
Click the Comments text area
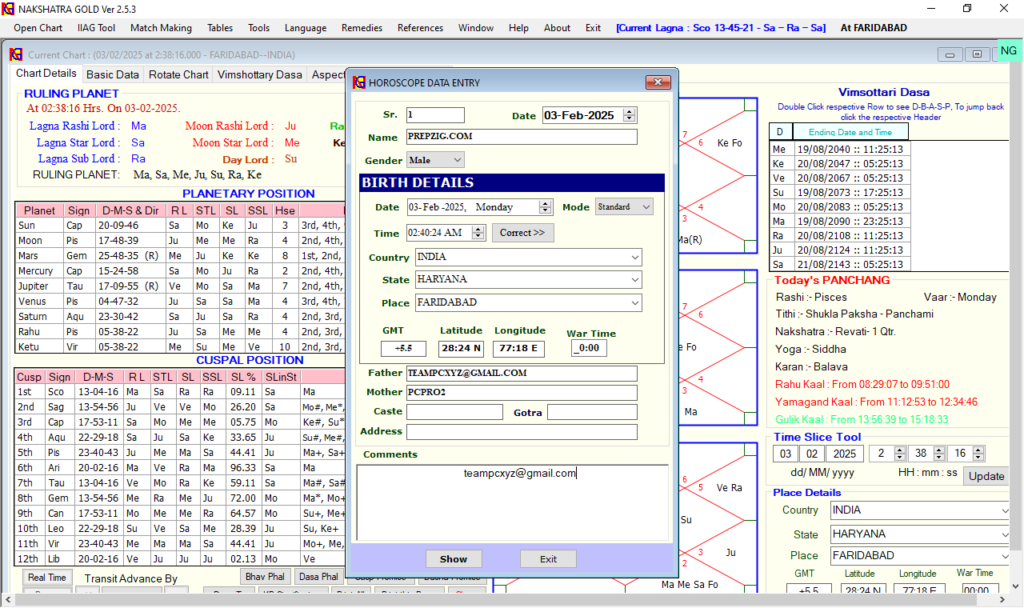(x=513, y=502)
